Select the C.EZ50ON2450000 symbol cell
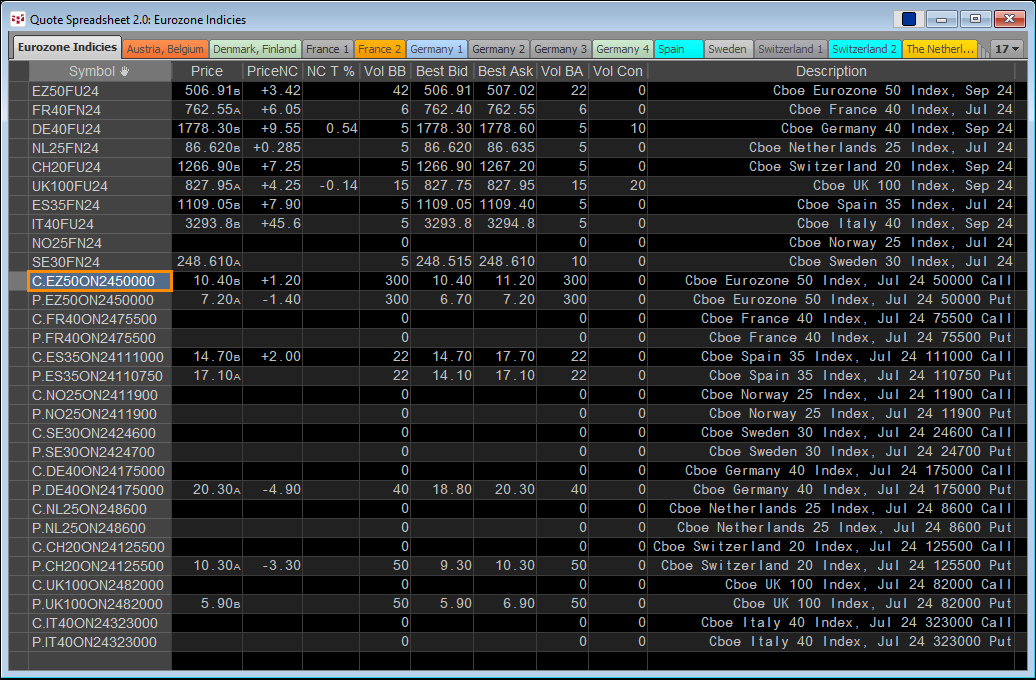 (x=100, y=282)
